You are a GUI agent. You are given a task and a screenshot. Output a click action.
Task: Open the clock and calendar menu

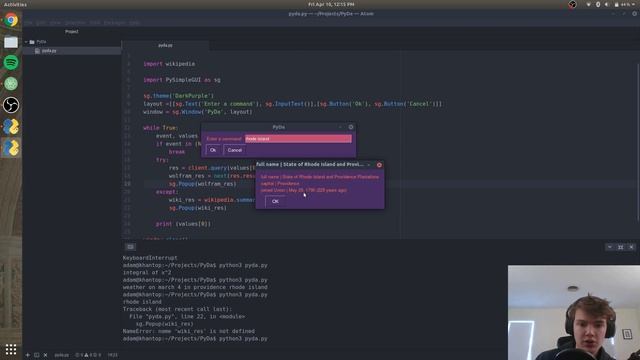click(331, 4)
